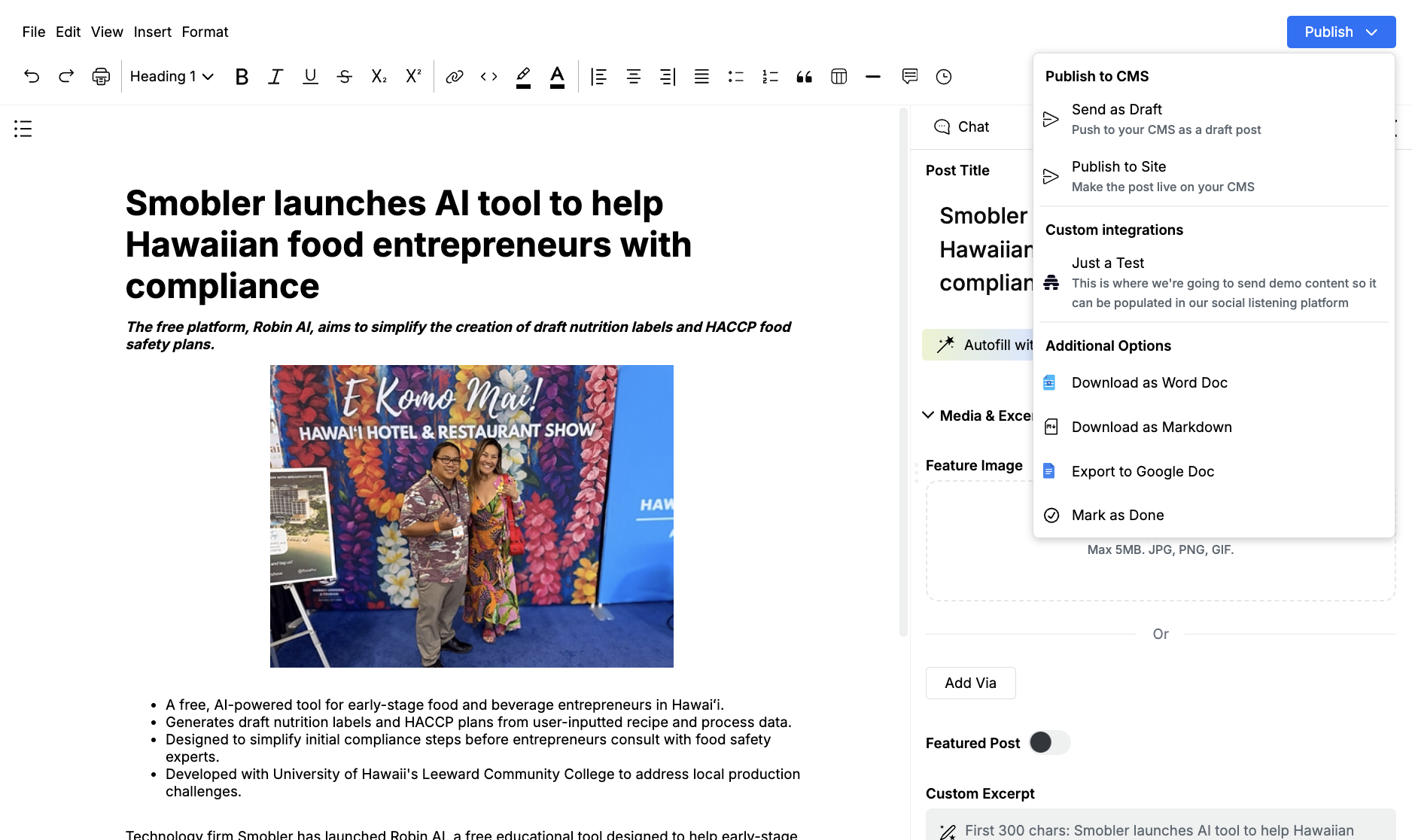Align text left
Screen dimensions: 1412x840
pos(599,76)
